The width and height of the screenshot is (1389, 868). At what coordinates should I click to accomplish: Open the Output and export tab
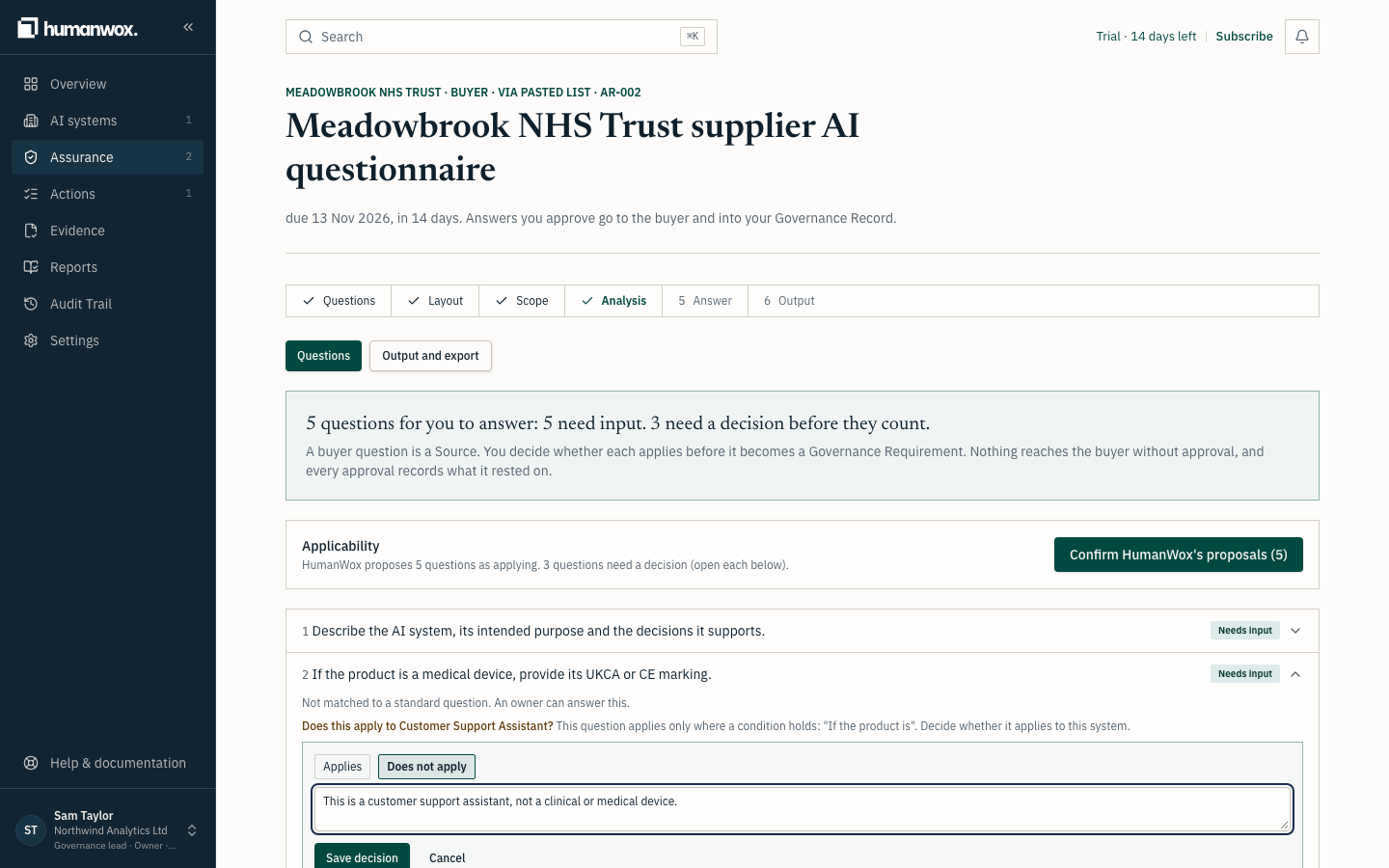coord(430,356)
